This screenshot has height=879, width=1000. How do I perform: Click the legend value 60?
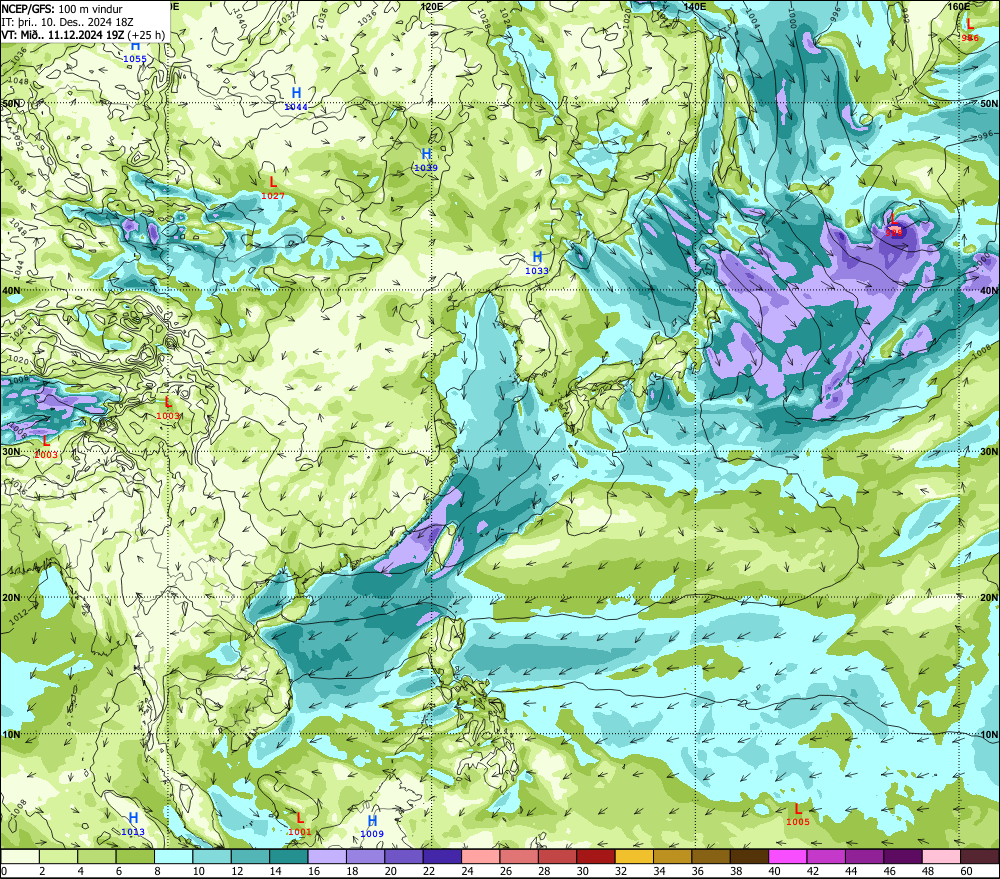pos(966,871)
